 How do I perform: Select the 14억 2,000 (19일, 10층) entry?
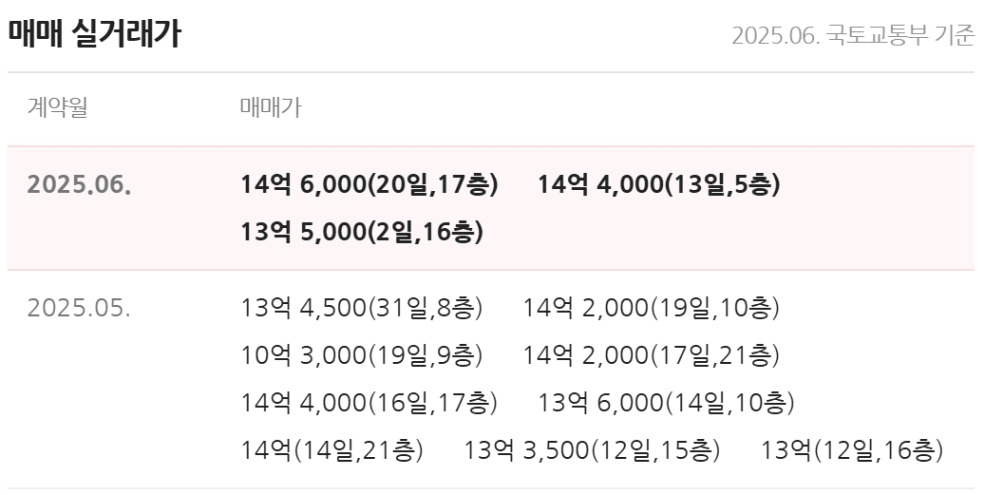[651, 307]
